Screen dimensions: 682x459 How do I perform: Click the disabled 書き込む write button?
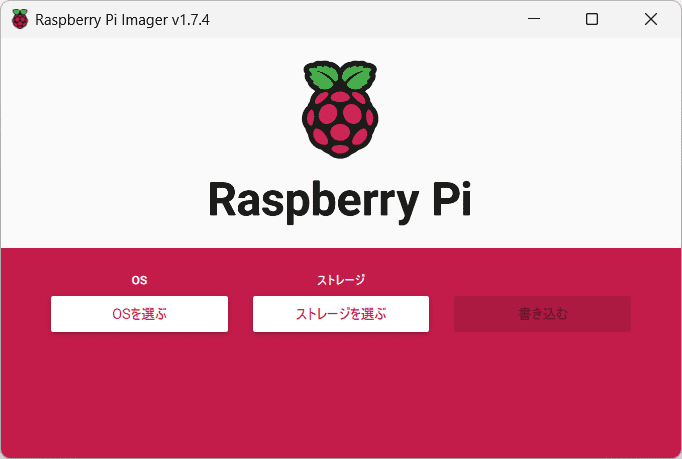pos(542,314)
